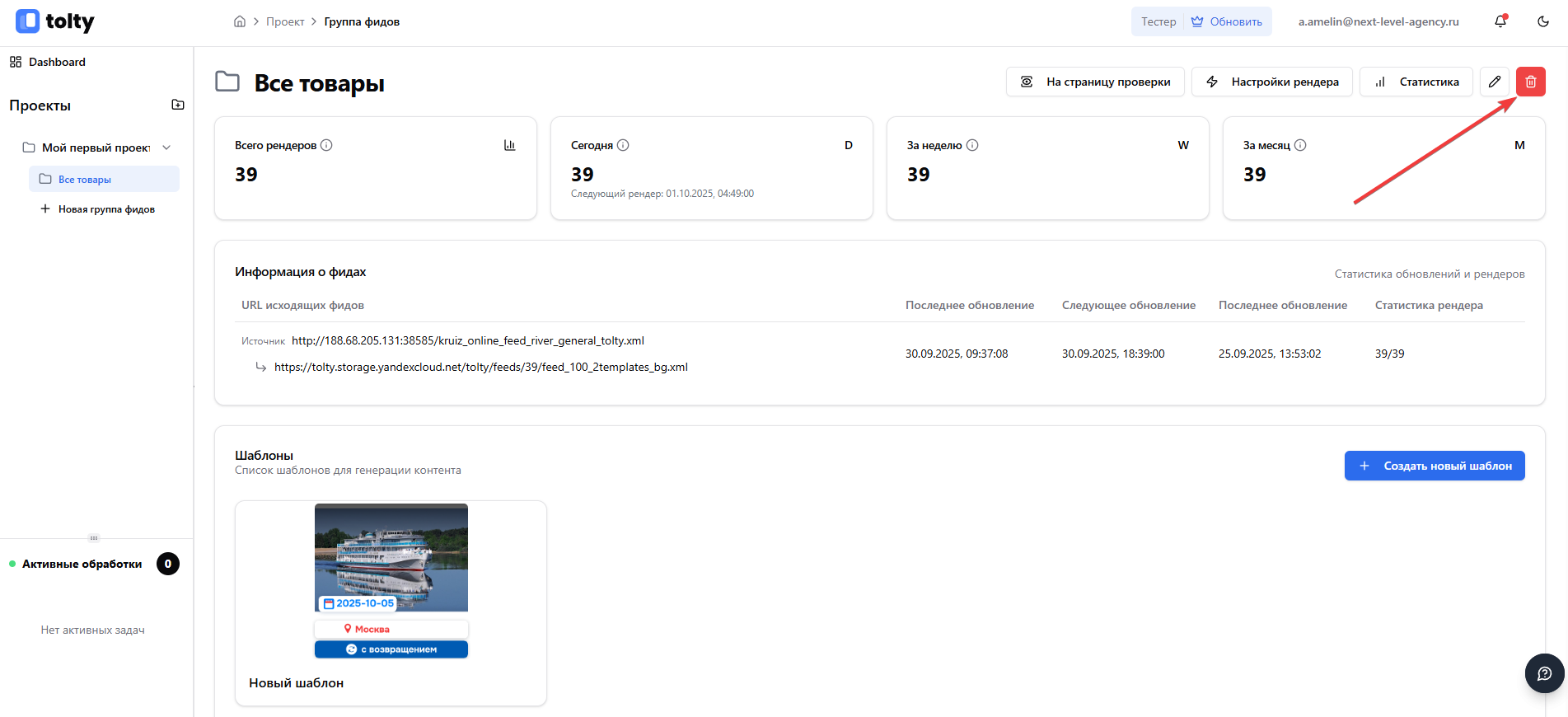Show info for За месяц
Viewport: 1568px width, 717px height.
pos(1300,145)
